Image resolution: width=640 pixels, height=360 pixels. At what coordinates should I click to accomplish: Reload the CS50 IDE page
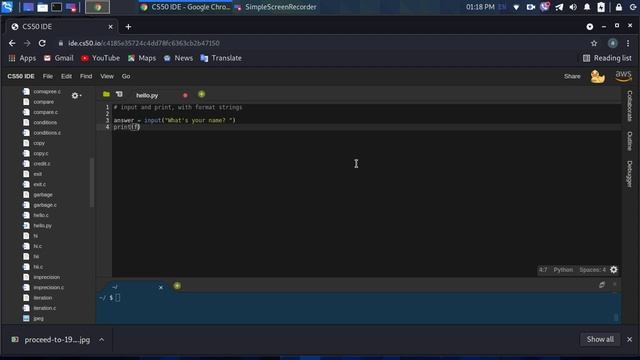click(42, 43)
